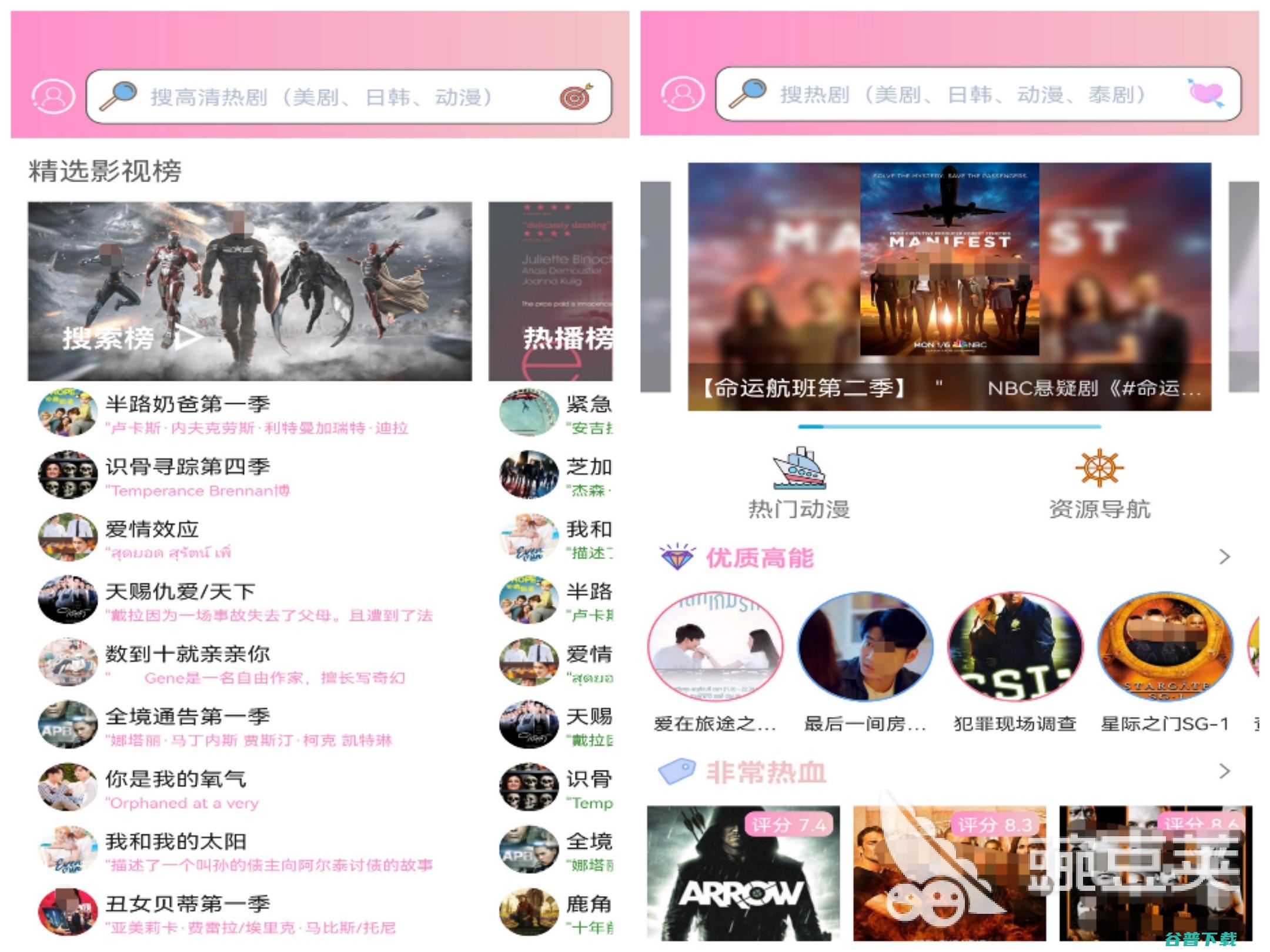Click 资源导航 label

[x=1099, y=509]
